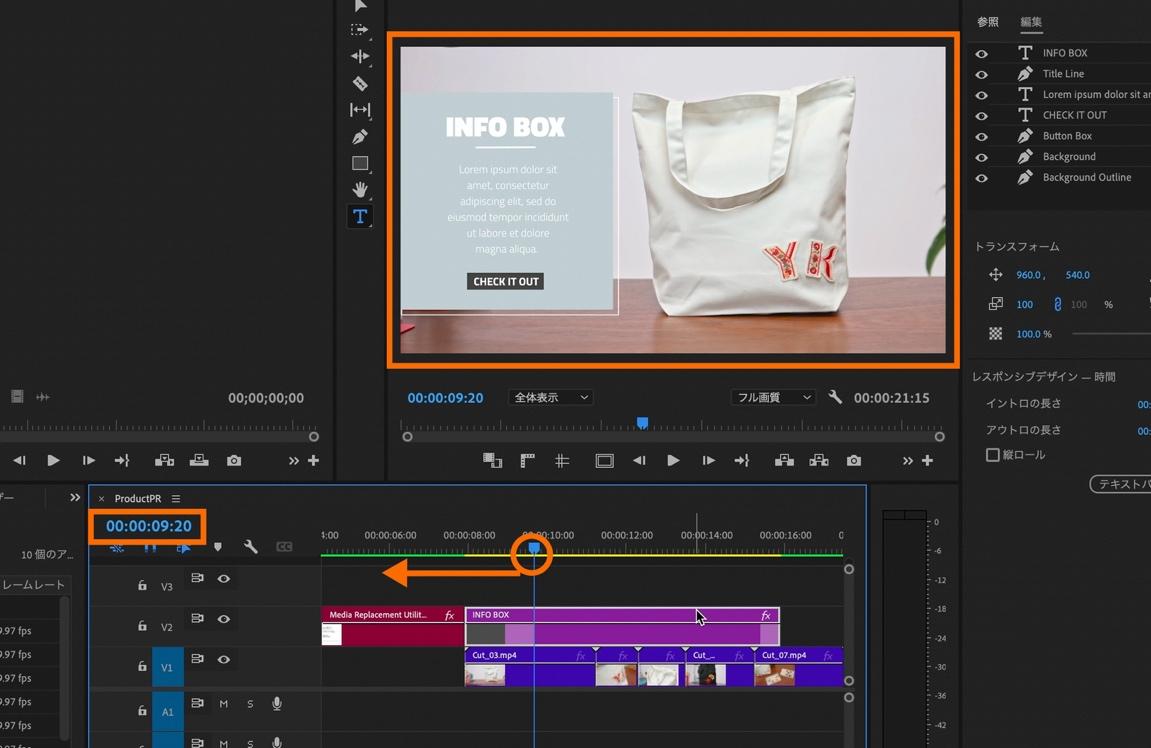Enable the 縦ロール checkbox

[992, 455]
